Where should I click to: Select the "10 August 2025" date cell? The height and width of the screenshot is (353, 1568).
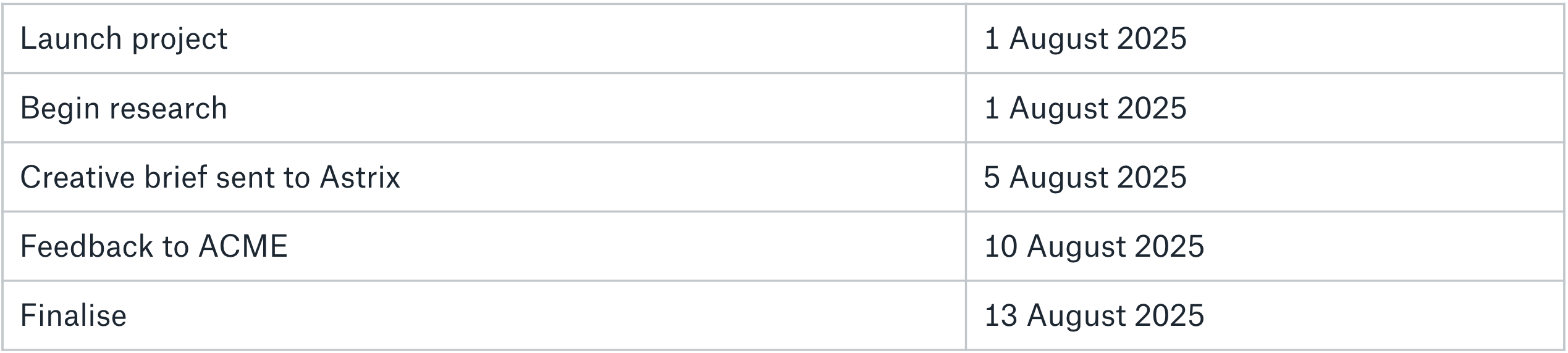(1265, 246)
